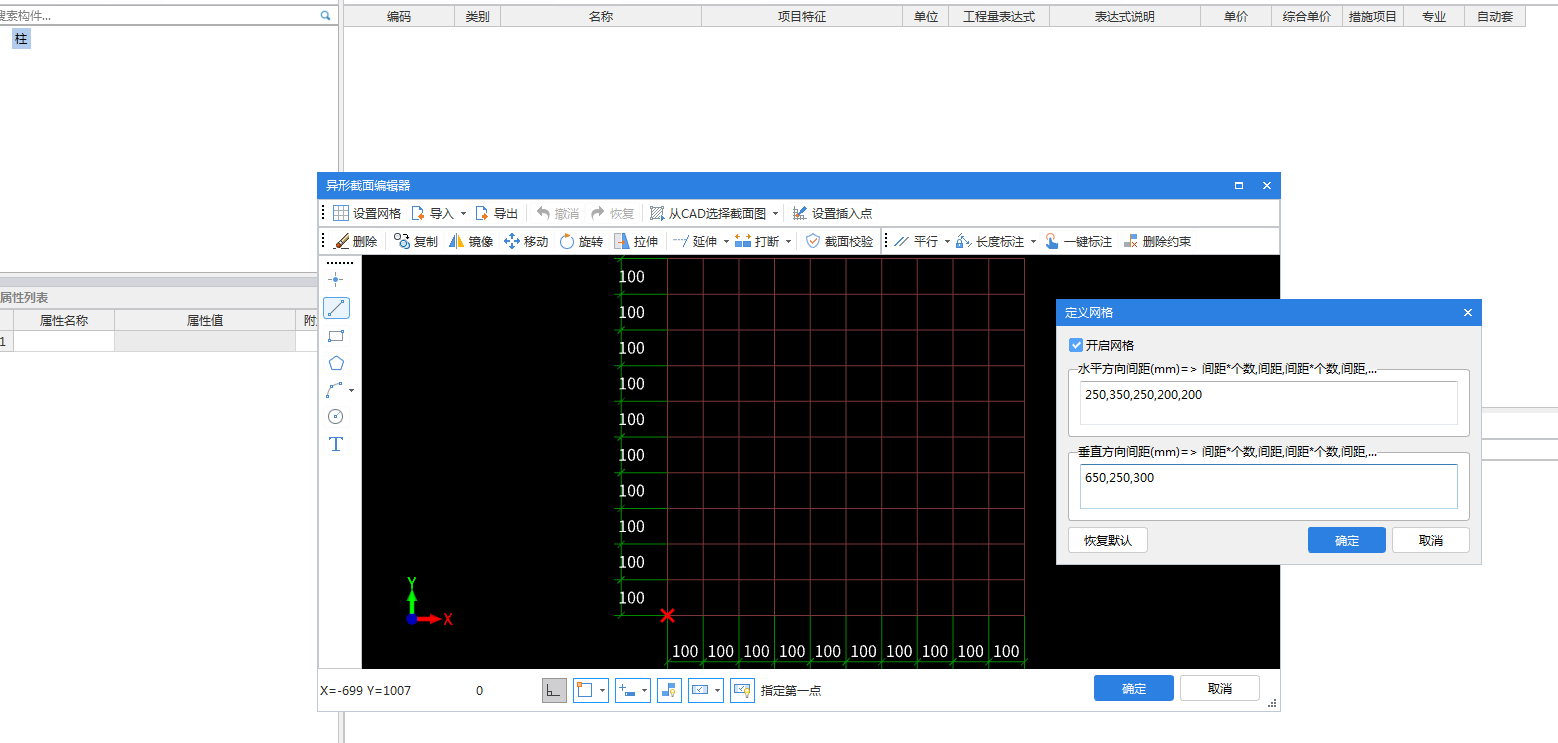The width and height of the screenshot is (1558, 743).
Task: Confirm the 定义网格 dialog with 确定
Action: [x=1347, y=540]
